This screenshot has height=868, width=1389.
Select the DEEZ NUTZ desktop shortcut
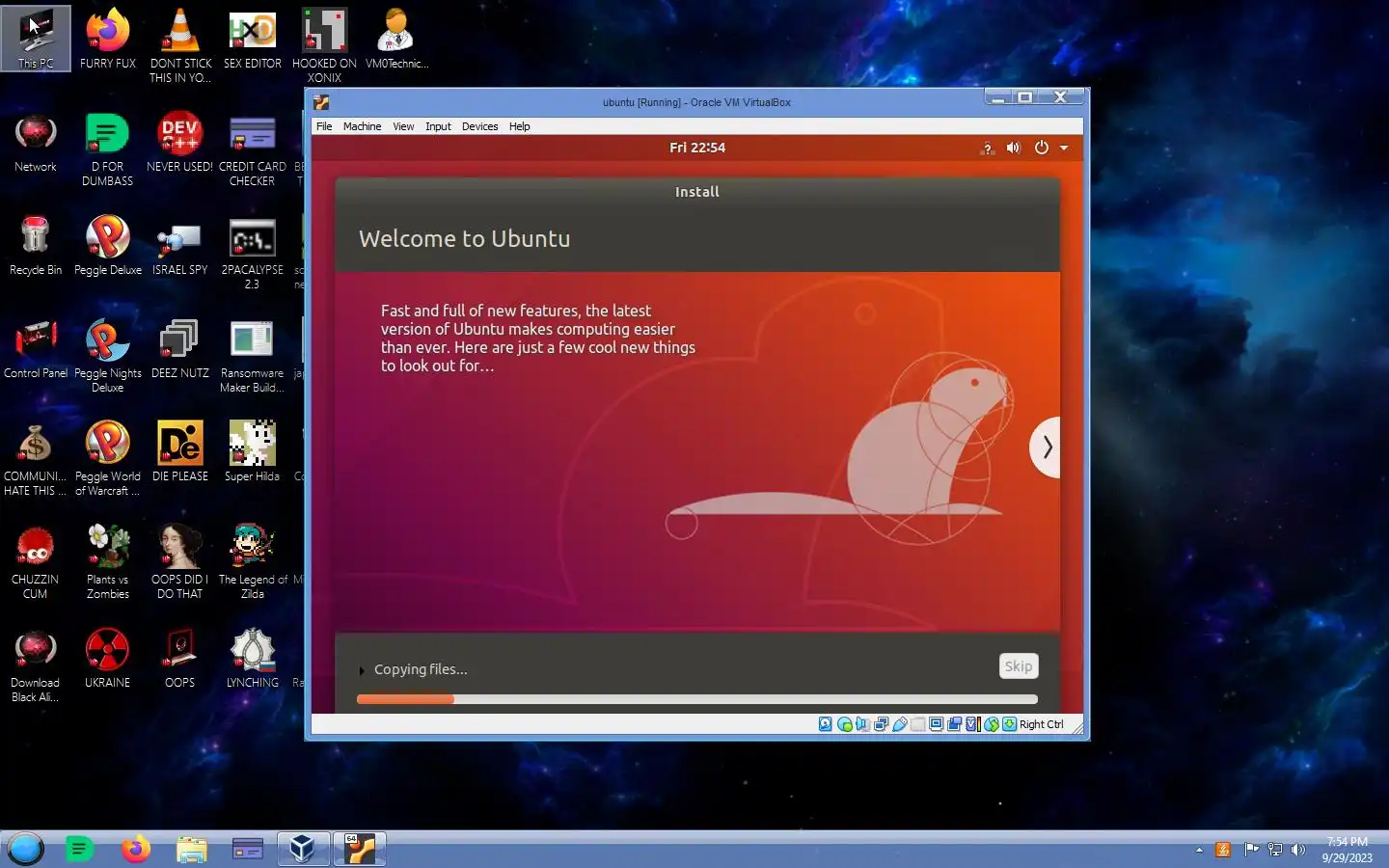(180, 349)
